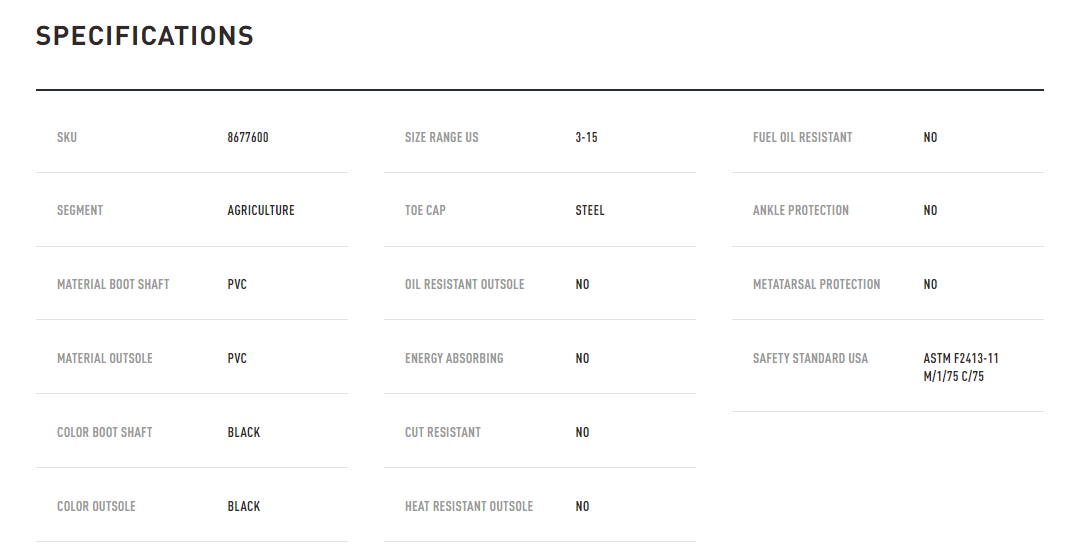Click the MATERIAL BOOT SHAFT label

coord(113,284)
